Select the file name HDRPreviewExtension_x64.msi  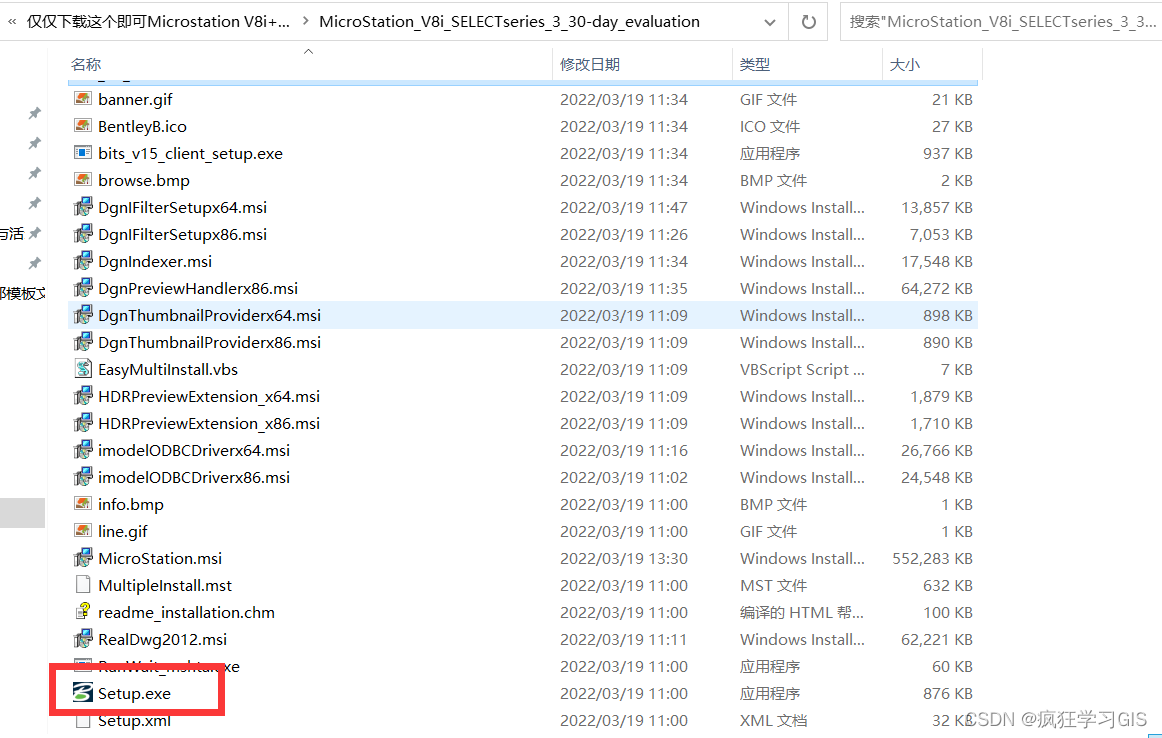(x=209, y=396)
